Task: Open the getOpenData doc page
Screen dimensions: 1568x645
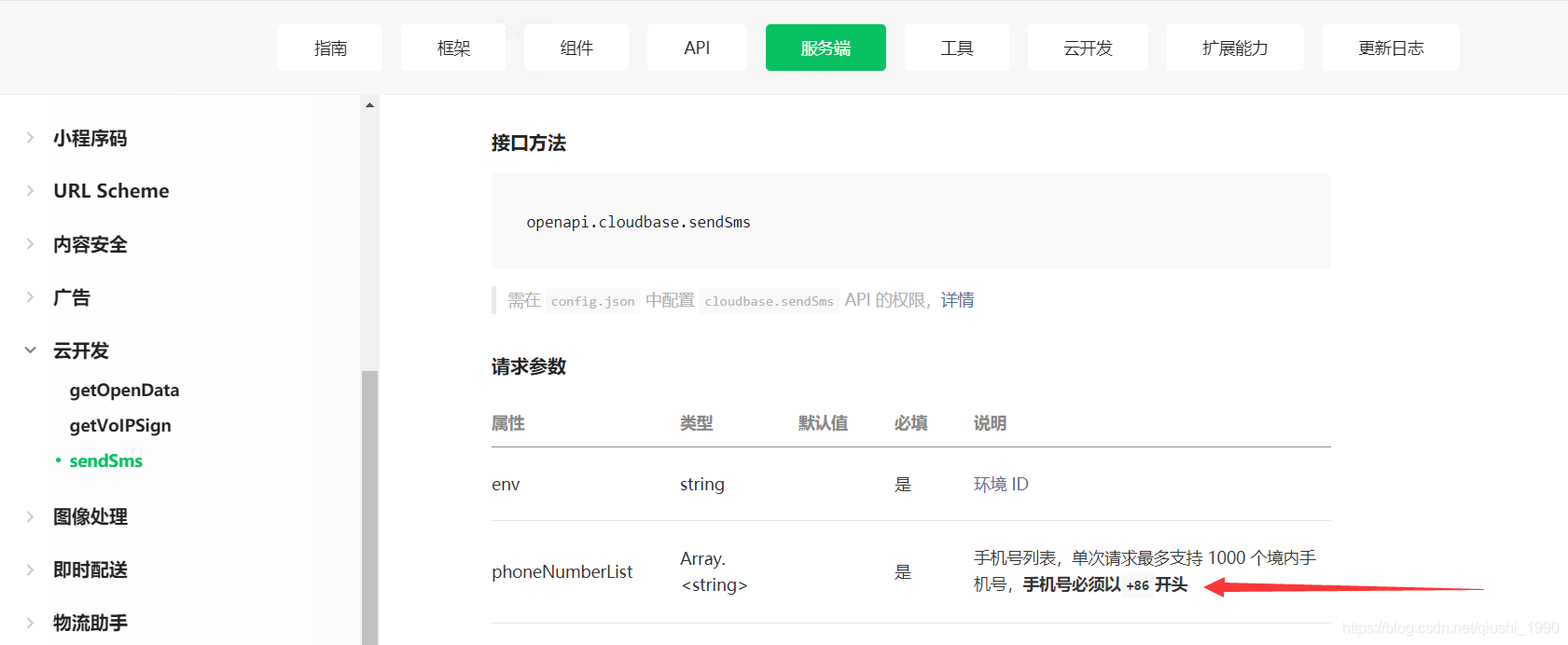Action: [x=124, y=391]
